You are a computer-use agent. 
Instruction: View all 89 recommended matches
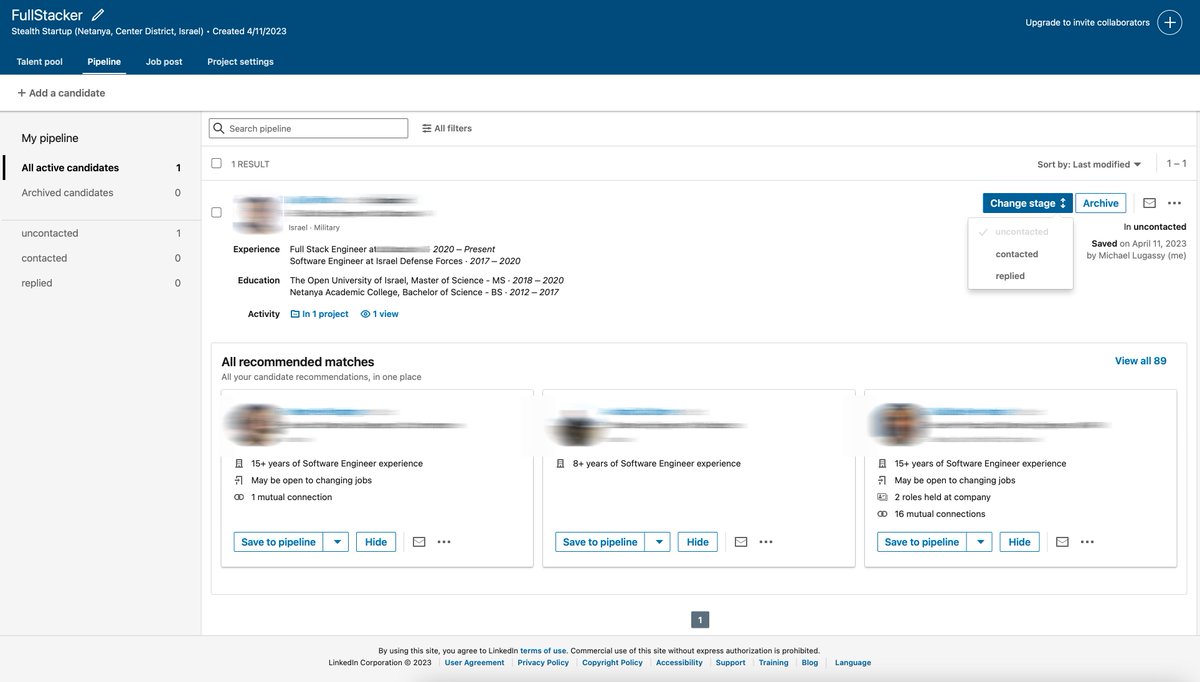coord(1140,361)
